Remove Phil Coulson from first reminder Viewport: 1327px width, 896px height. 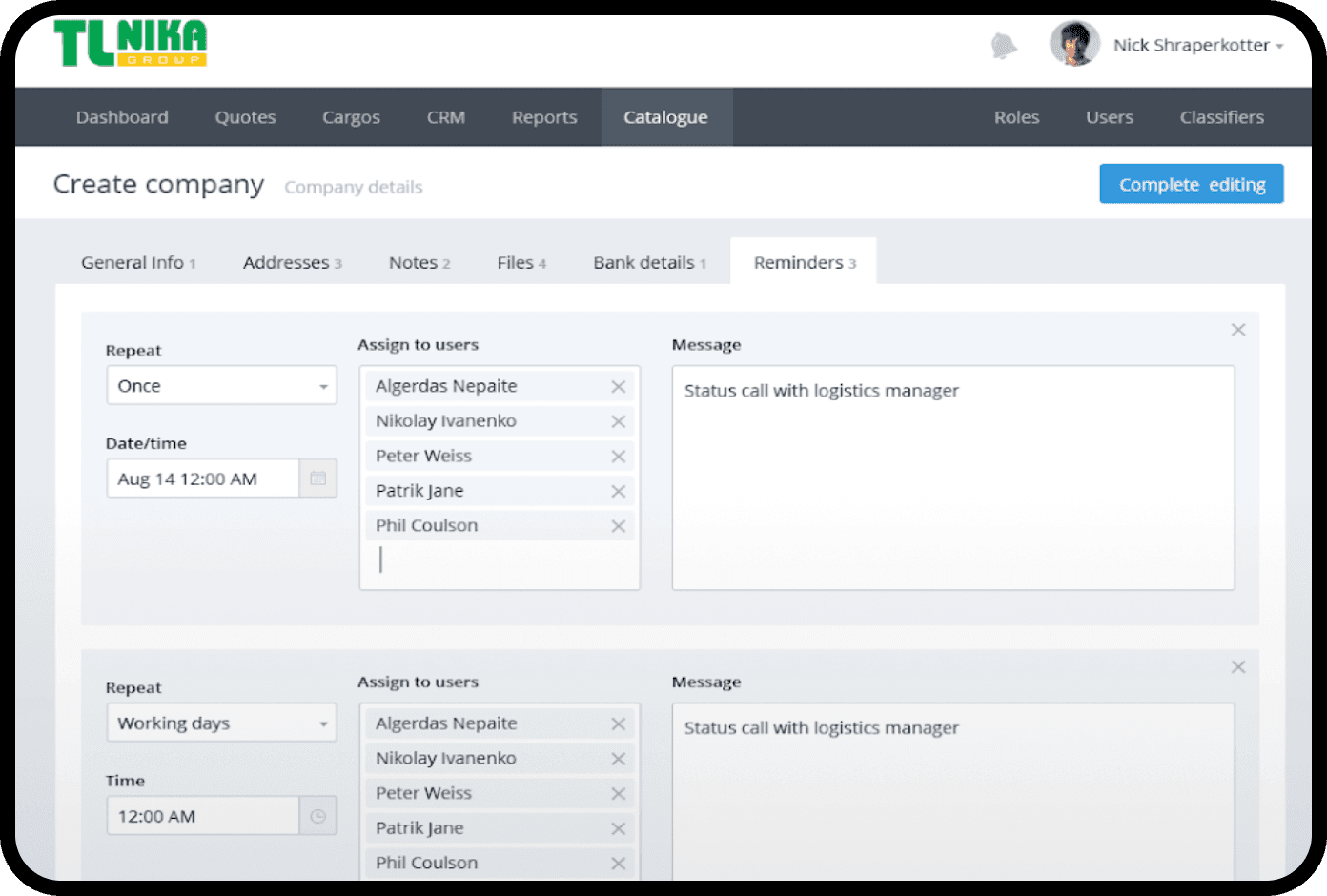tap(618, 525)
